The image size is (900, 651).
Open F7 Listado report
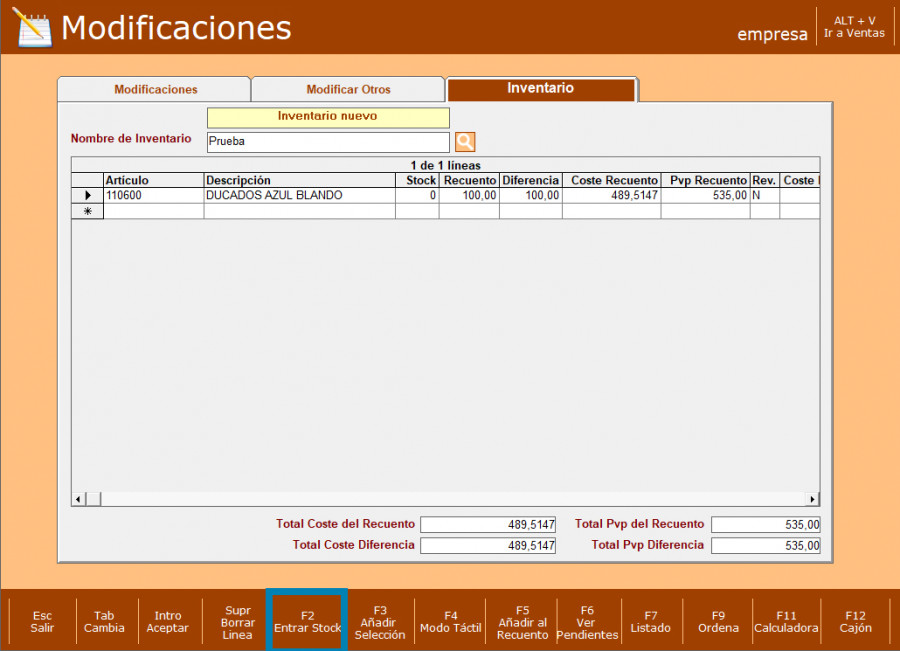[651, 622]
